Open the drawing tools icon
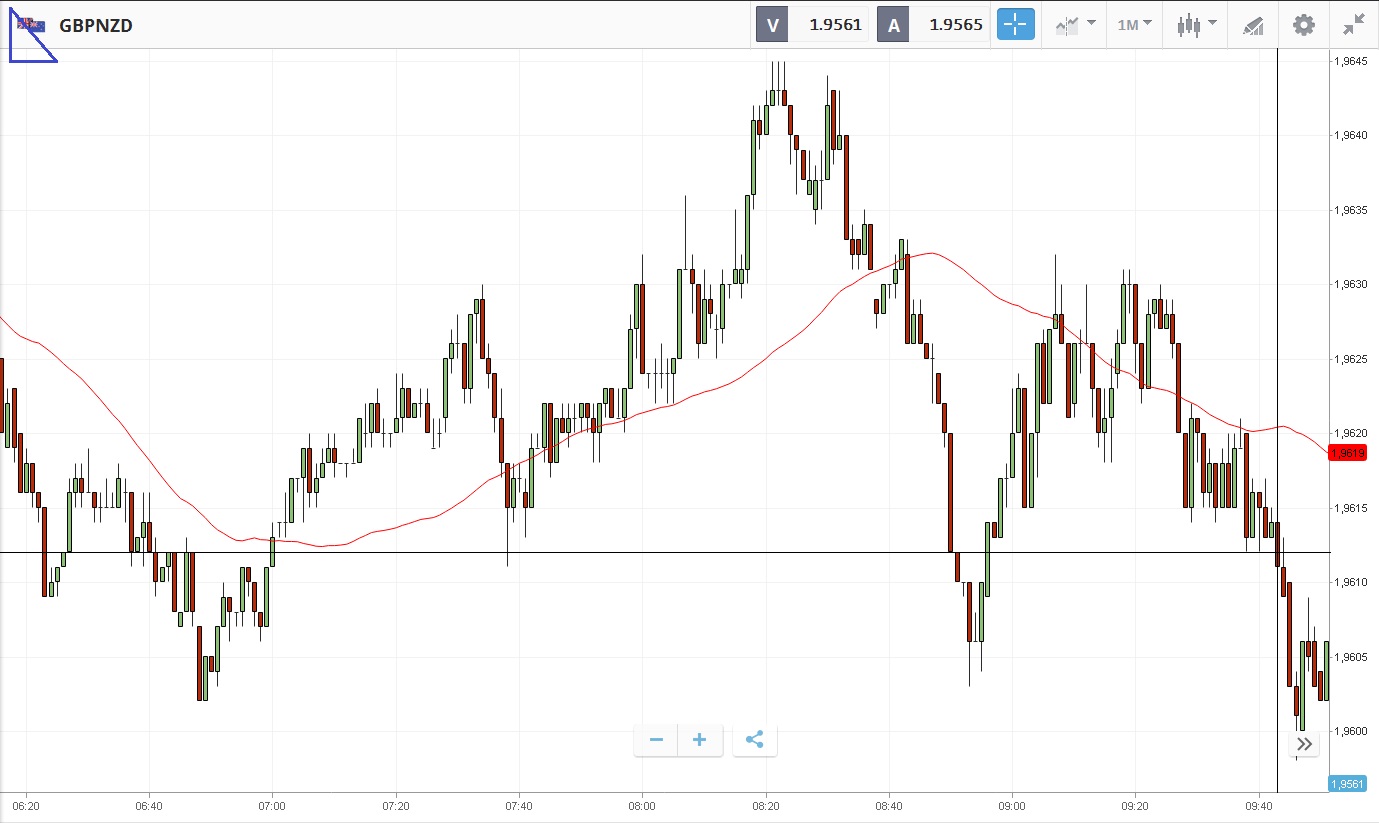The image size is (1379, 823). point(1253,25)
